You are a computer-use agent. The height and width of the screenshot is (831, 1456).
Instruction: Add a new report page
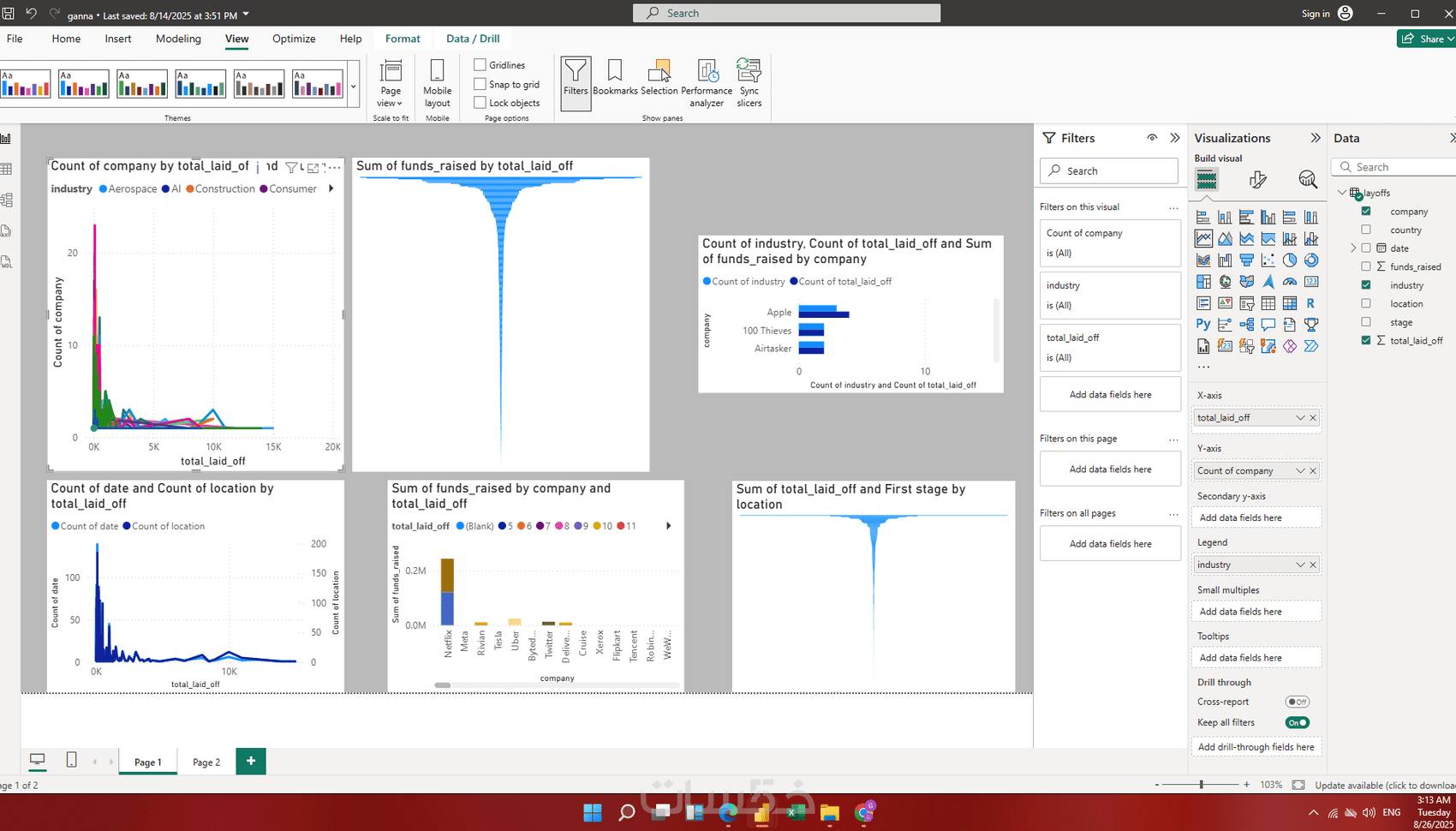(x=251, y=762)
